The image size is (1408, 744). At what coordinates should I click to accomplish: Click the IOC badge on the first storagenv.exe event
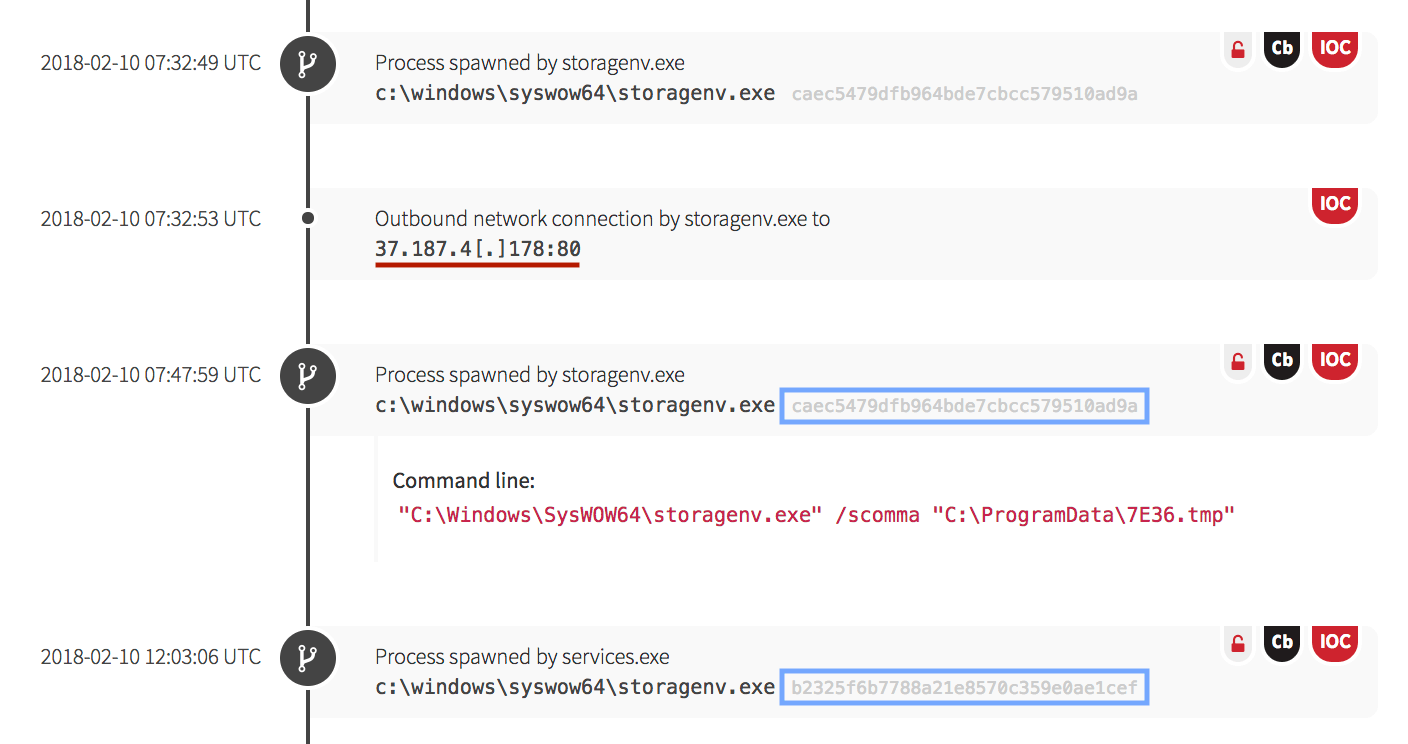click(x=1334, y=47)
